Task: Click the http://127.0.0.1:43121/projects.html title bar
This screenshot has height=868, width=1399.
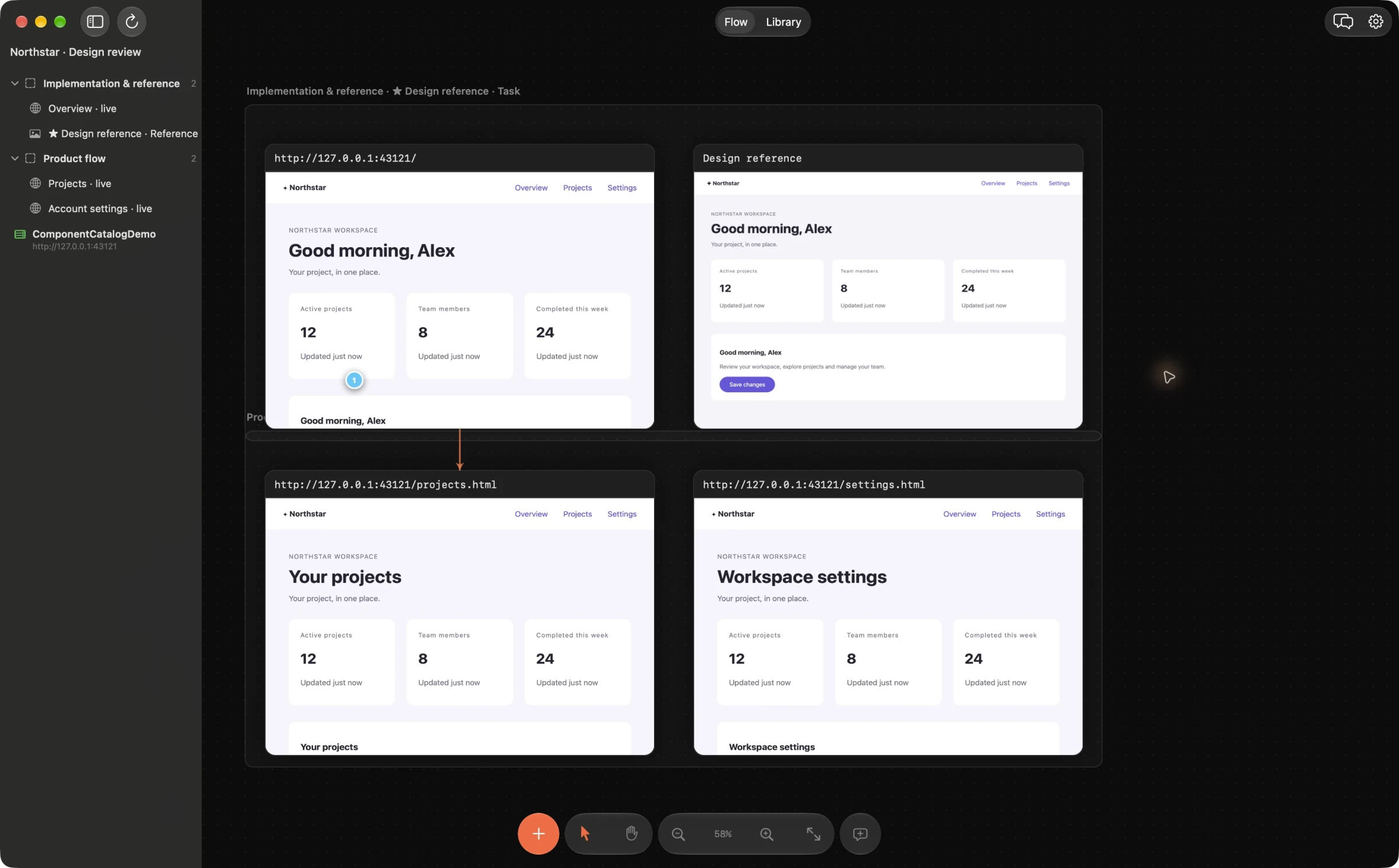Action: click(x=460, y=484)
